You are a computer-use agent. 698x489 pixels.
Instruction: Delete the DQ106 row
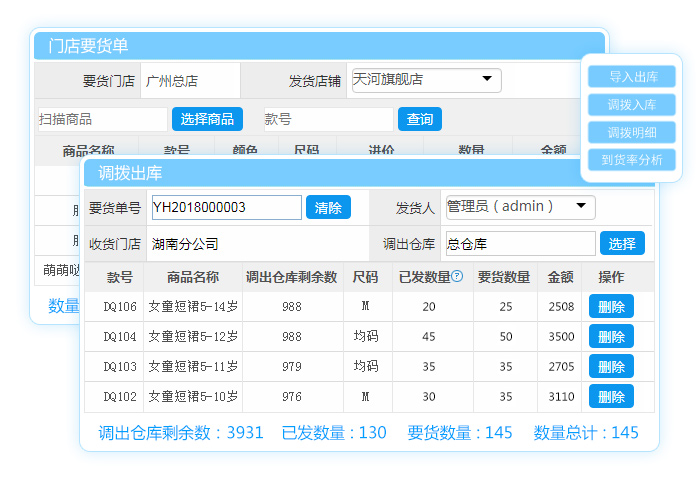[x=611, y=306]
